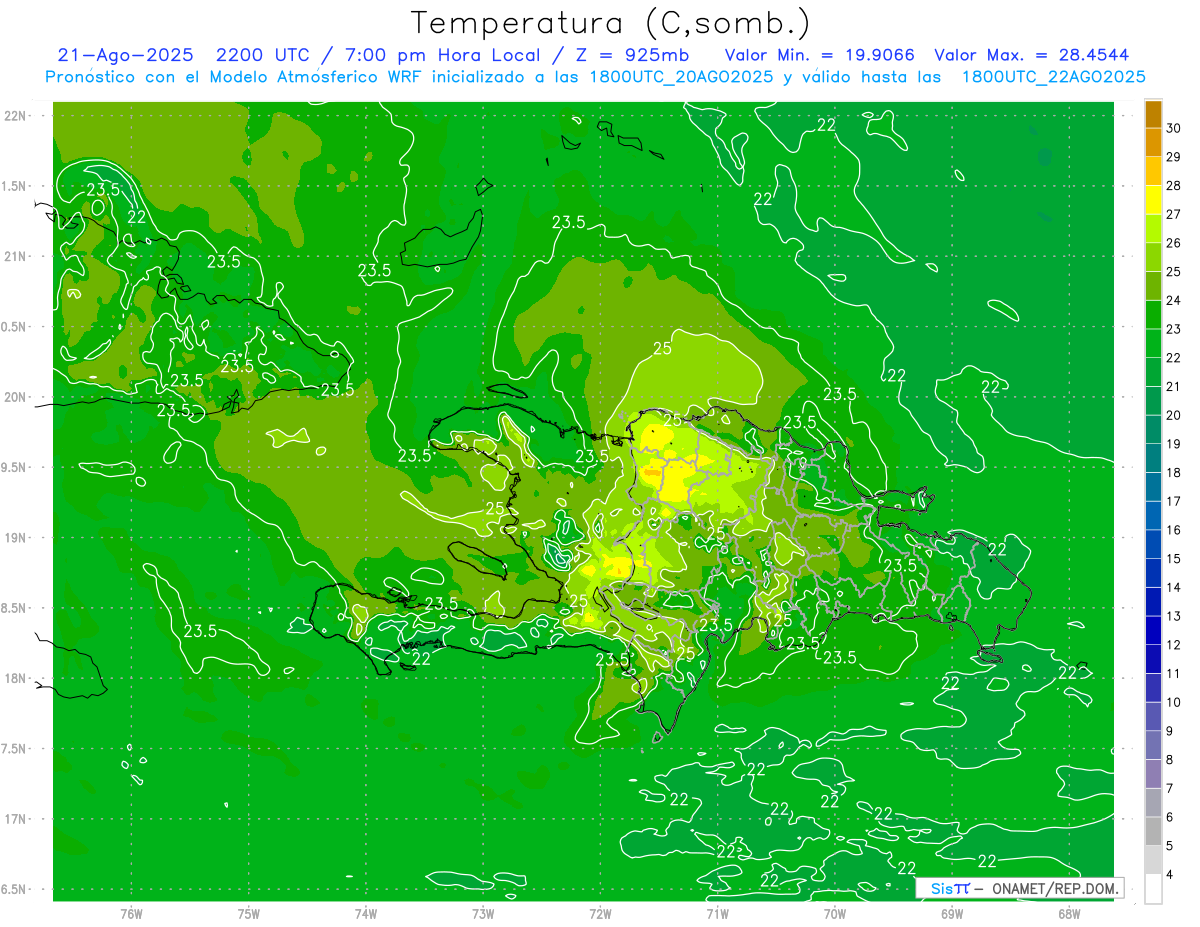Screen dimensions: 1200x927
Task: Click the 74W longitude axis label
Action: (x=365, y=913)
